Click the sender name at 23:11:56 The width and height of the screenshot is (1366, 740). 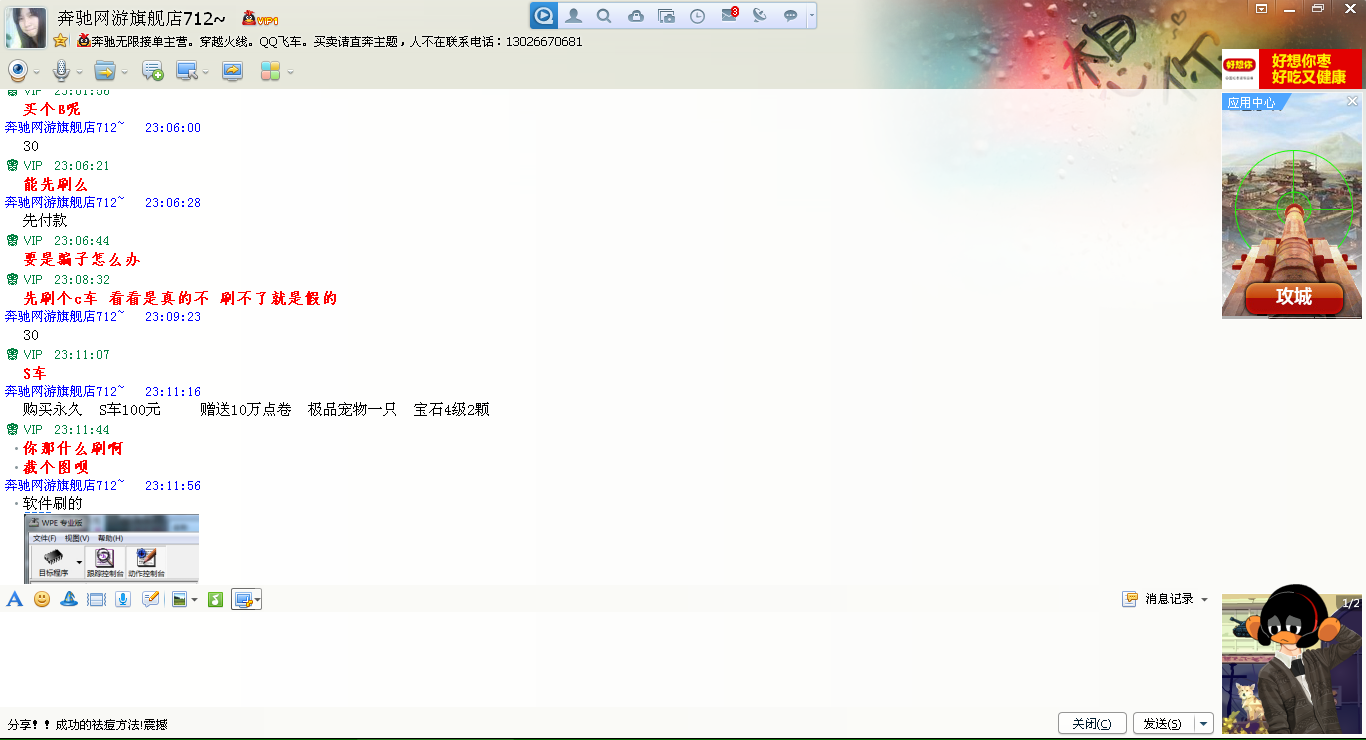(x=65, y=486)
